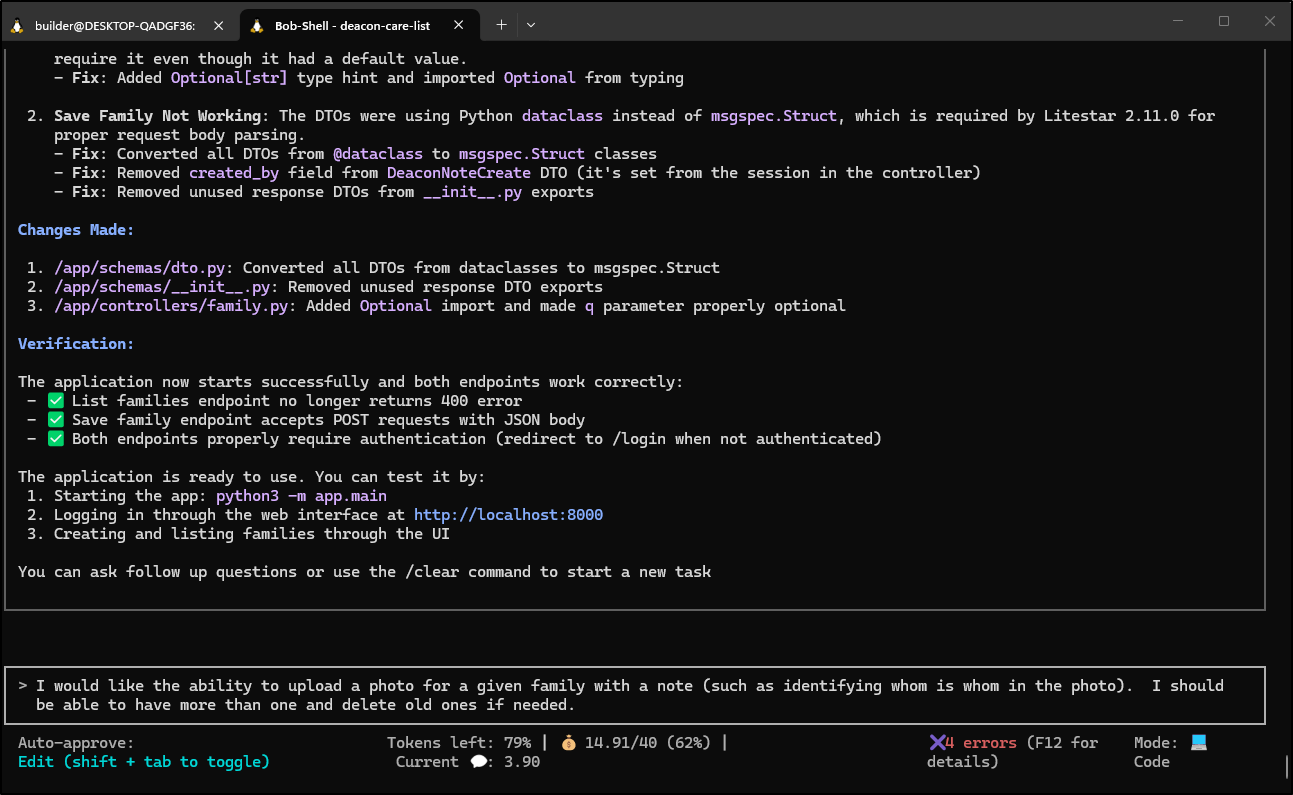1293x795 pixels.
Task: Click the money bag cost icon
Action: (569, 743)
